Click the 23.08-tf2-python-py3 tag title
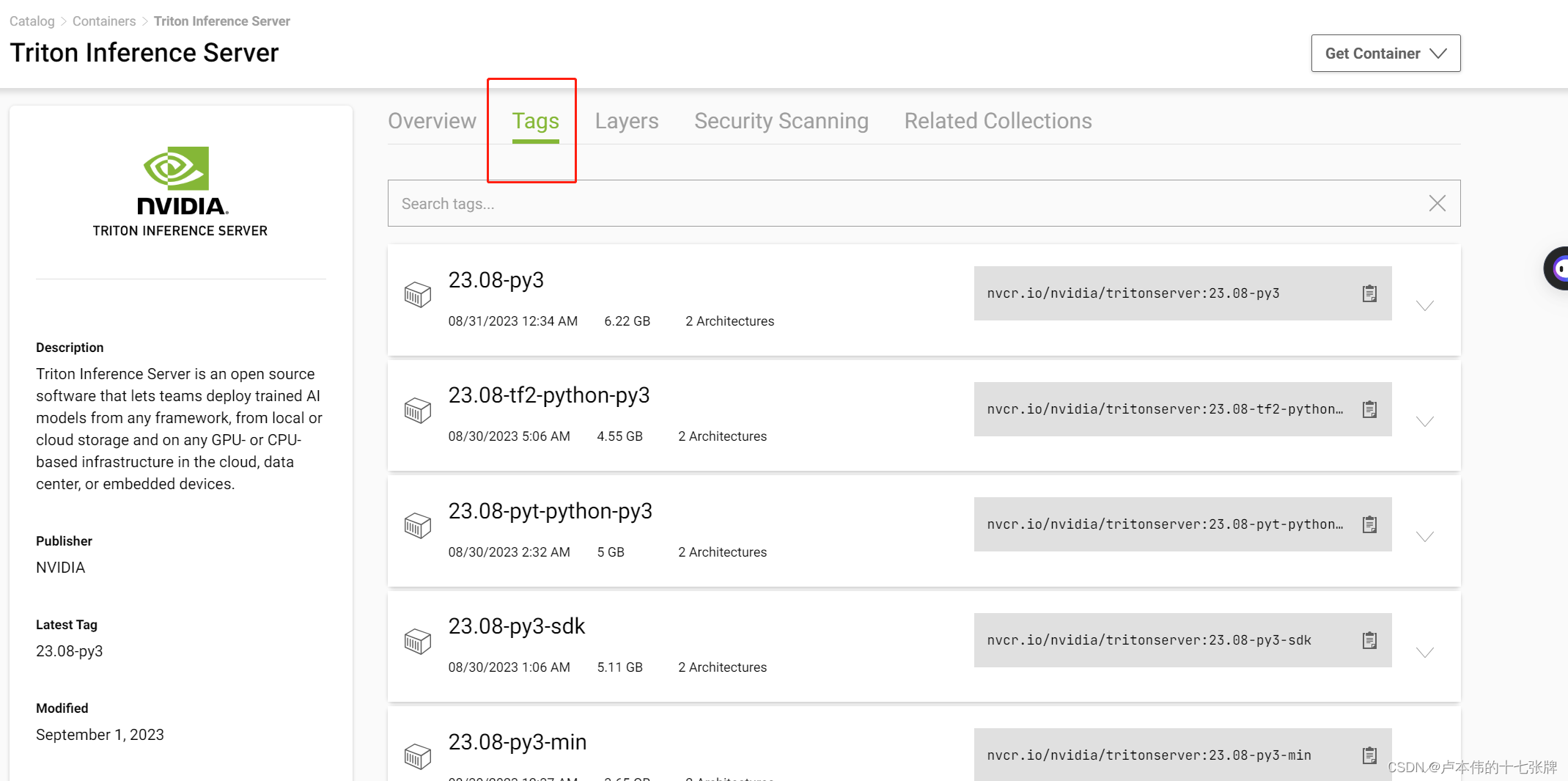1568x781 pixels. 549,395
